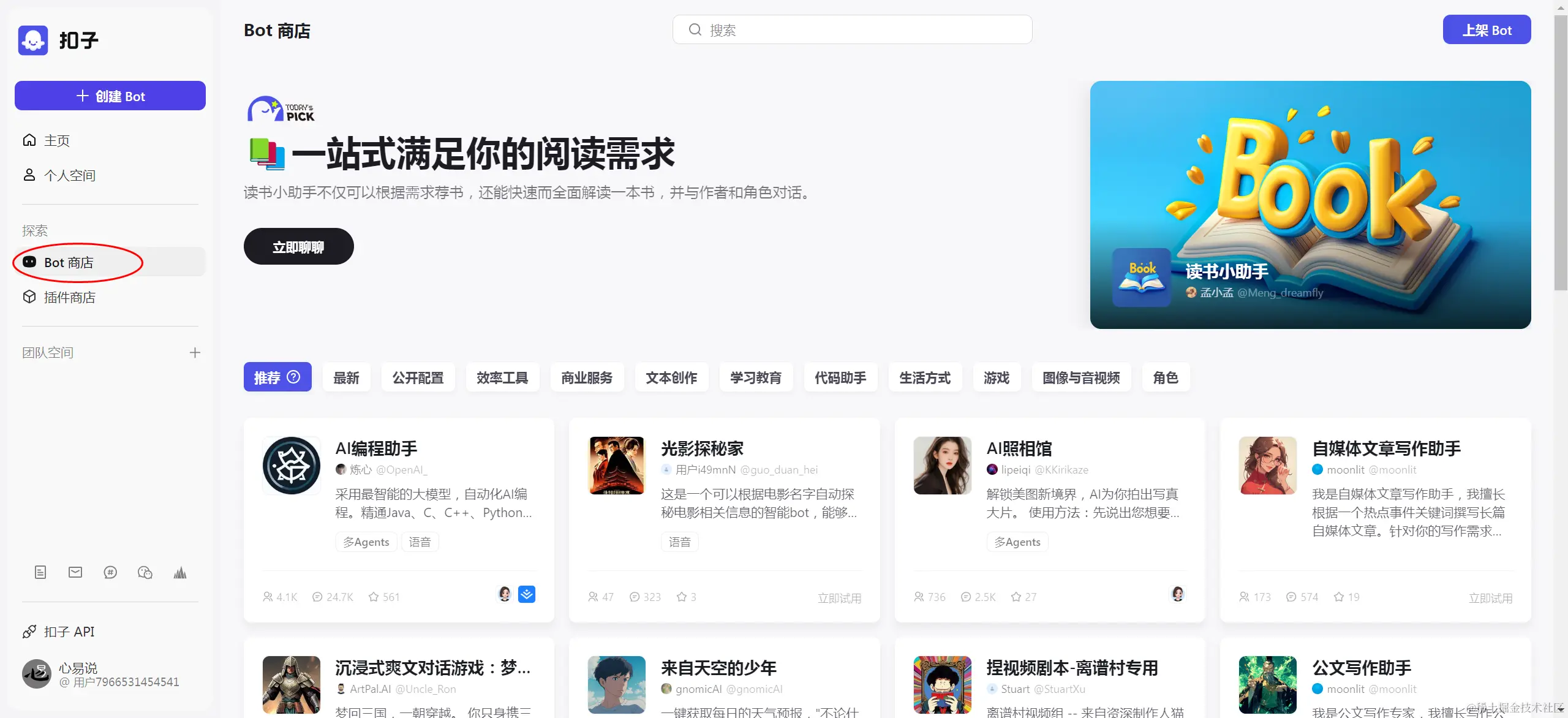This screenshot has width=1568, height=718.
Task: Click the 扣子 logo icon at top left
Action: [x=33, y=40]
